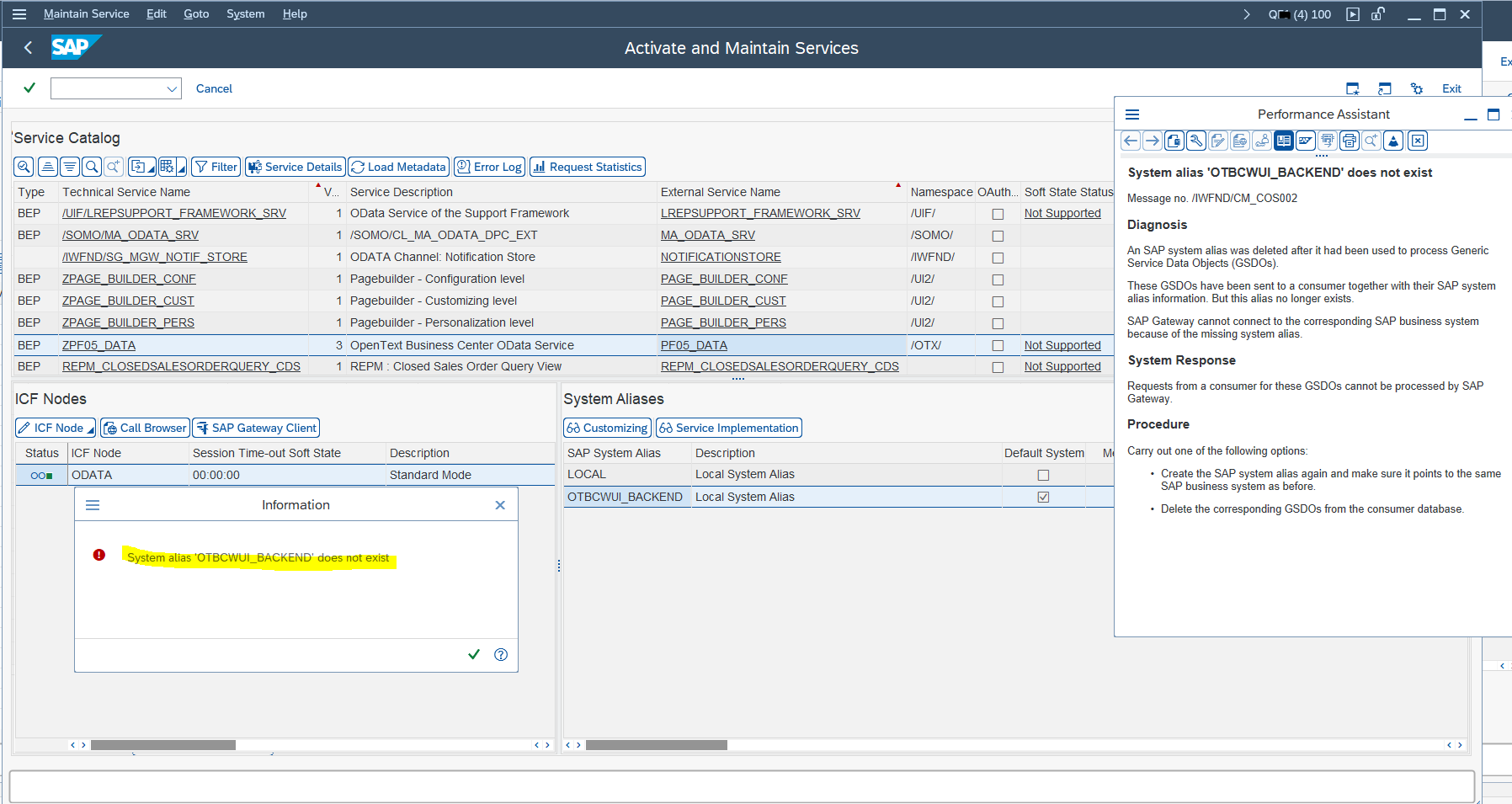Click the find-more magnifier in Performance Assistant

click(1371, 141)
